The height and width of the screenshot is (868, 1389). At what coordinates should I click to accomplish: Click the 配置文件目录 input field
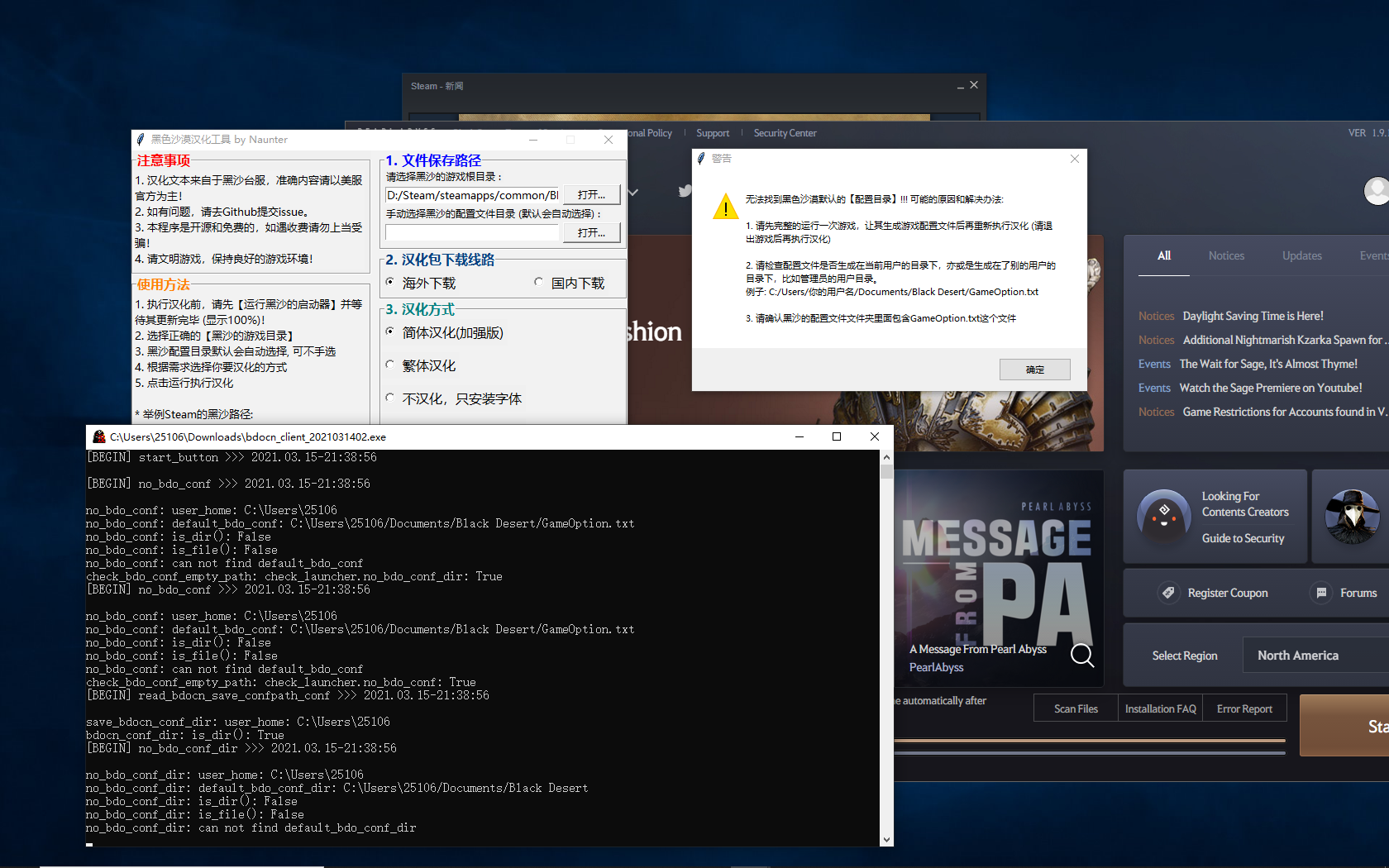tap(471, 232)
